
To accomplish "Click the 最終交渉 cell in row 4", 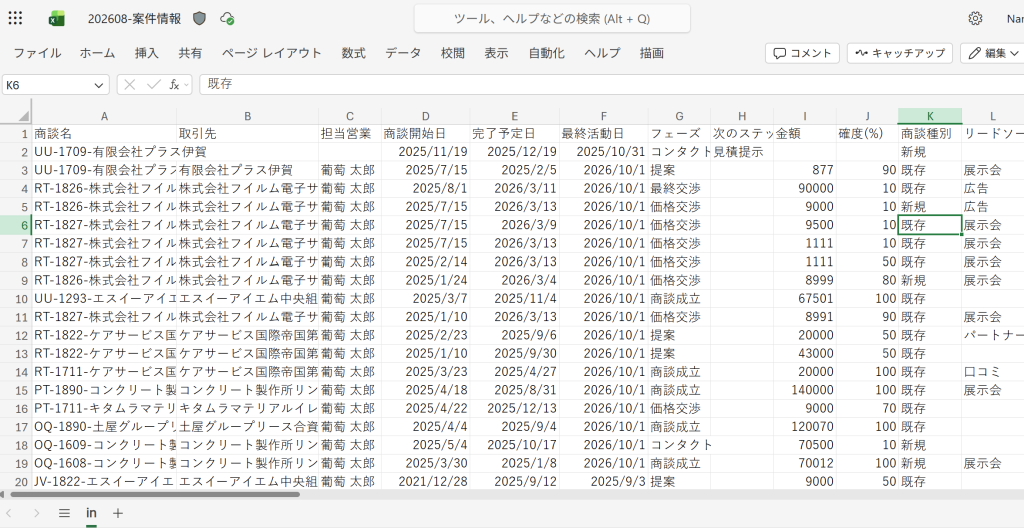I will [x=679, y=189].
